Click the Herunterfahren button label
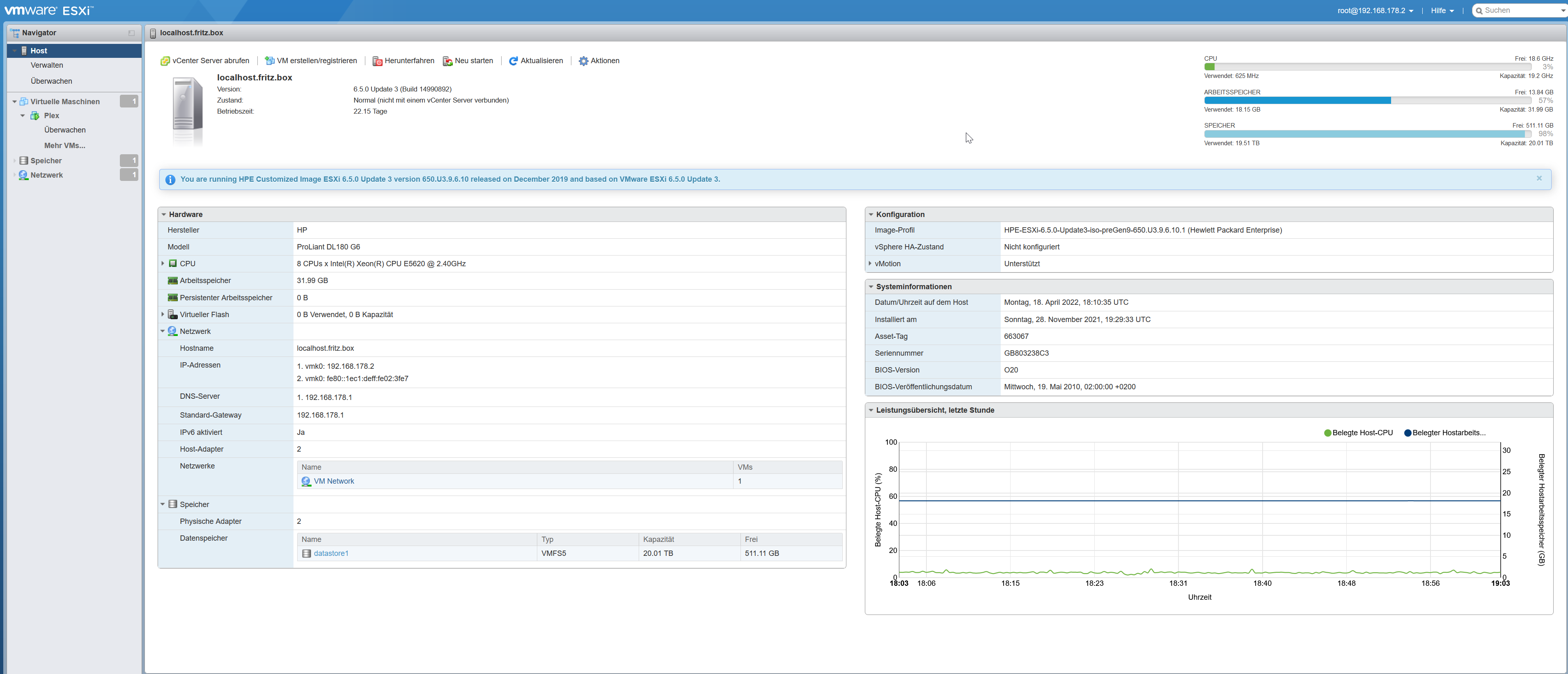The width and height of the screenshot is (1568, 674). point(409,61)
